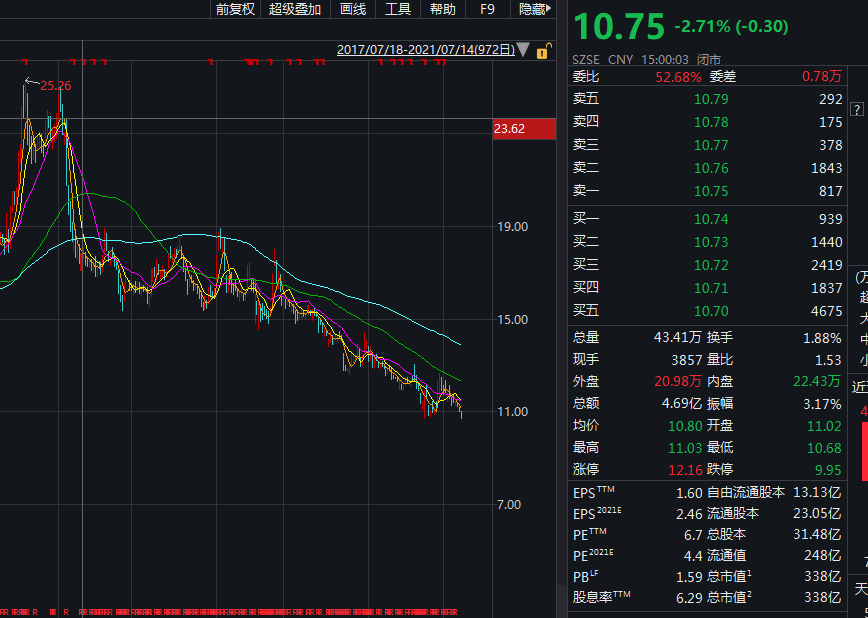Select the 画线 drawing tool menu
This screenshot has width=868, height=618.
coord(353,9)
